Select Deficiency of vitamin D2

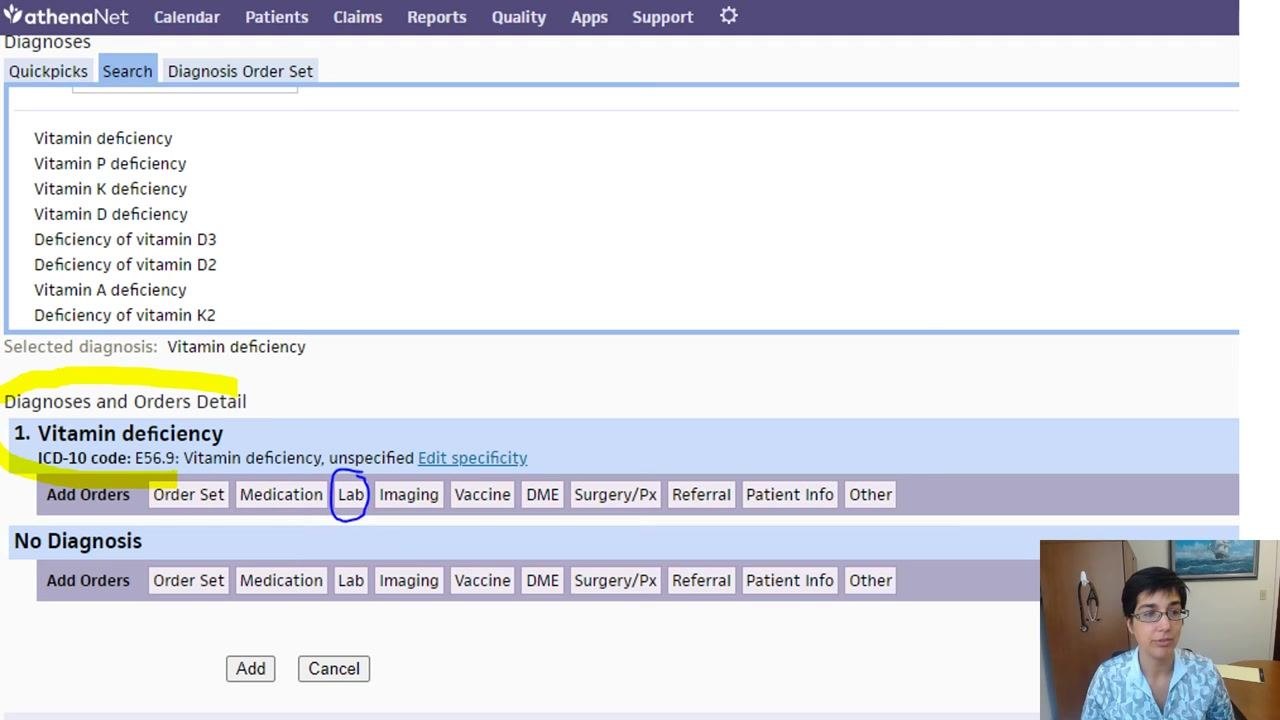click(125, 264)
